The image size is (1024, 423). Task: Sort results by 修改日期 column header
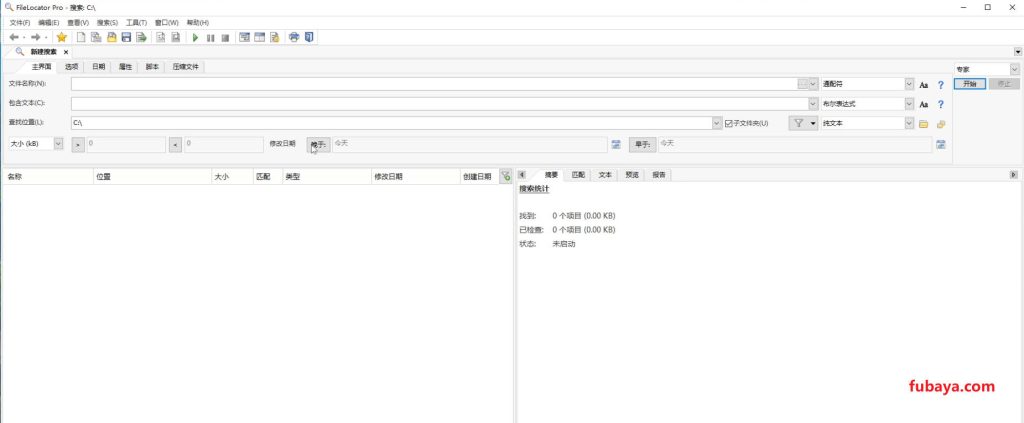pyautogui.click(x=415, y=176)
